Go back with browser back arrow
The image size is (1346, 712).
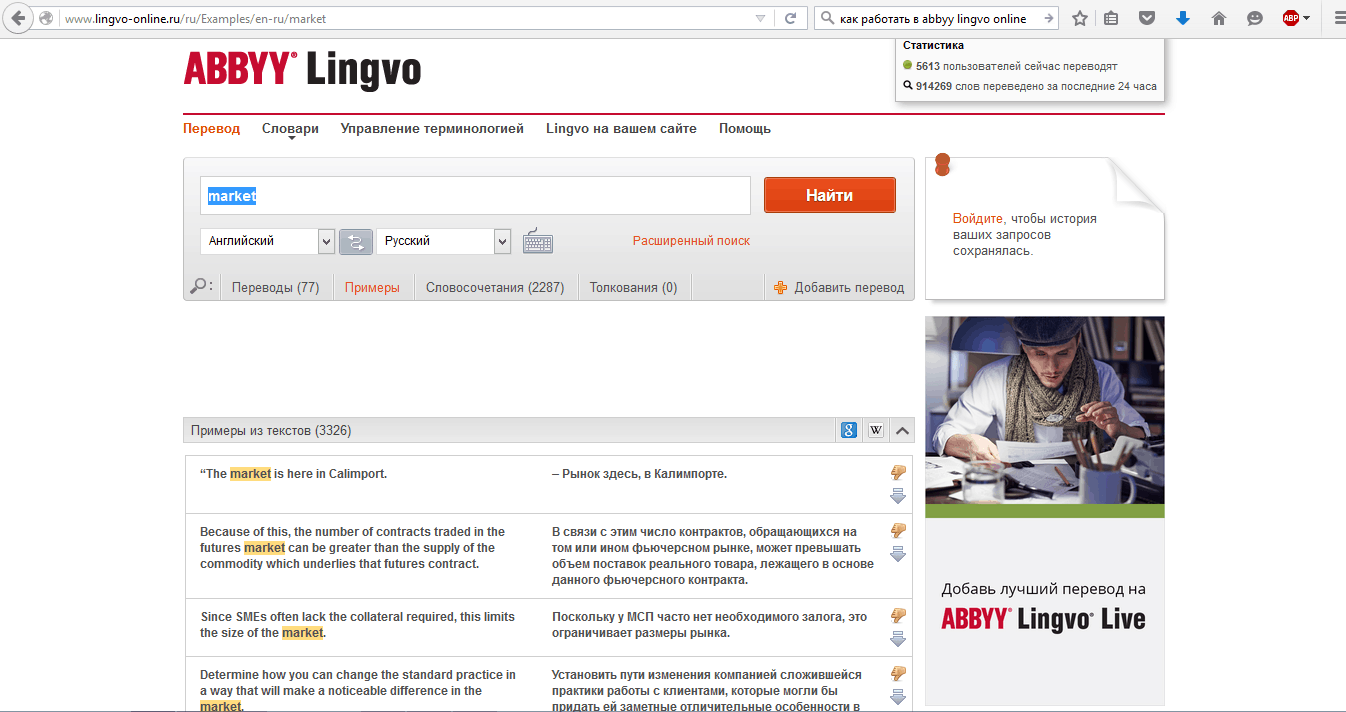18,18
